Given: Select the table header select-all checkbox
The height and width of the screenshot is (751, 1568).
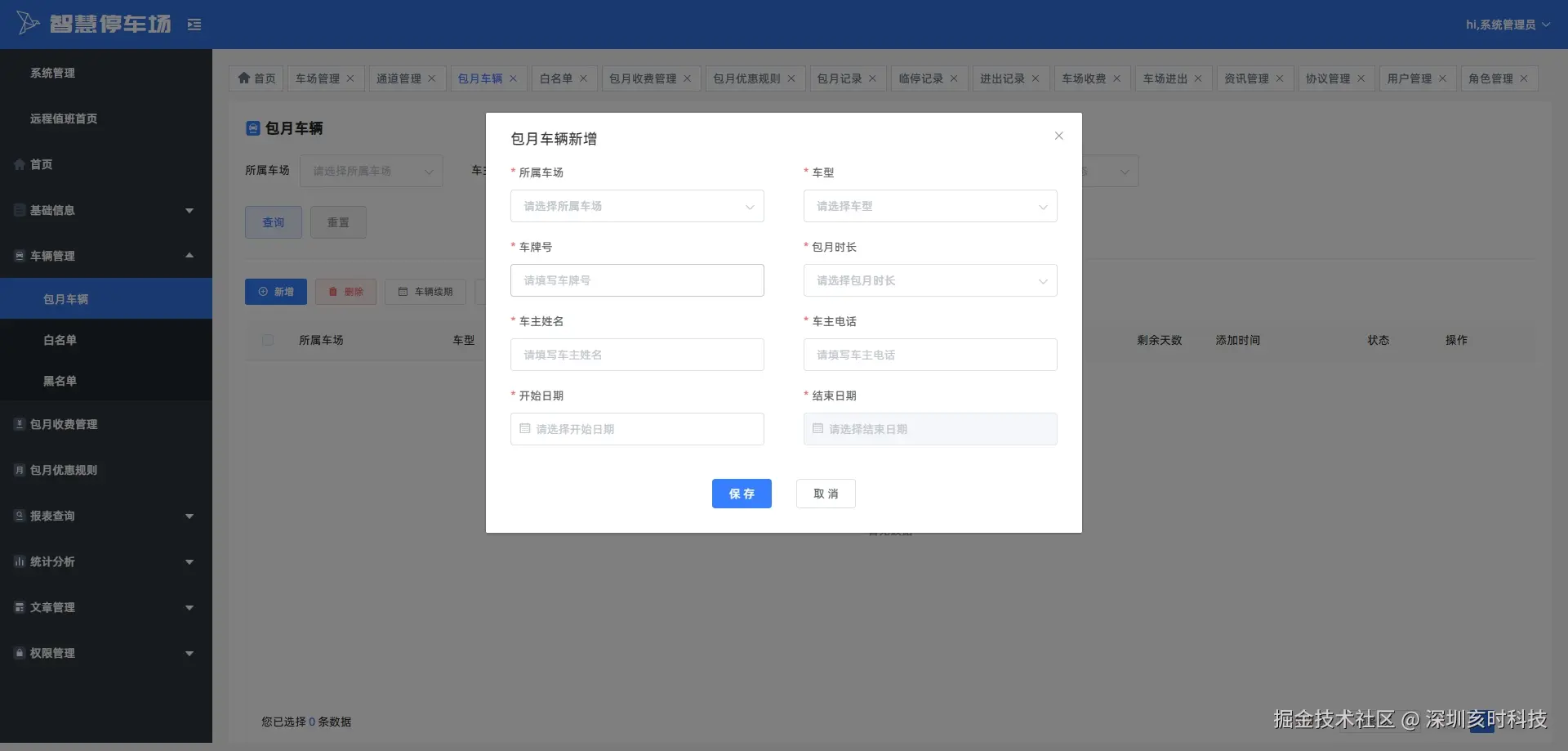Looking at the screenshot, I should point(268,340).
